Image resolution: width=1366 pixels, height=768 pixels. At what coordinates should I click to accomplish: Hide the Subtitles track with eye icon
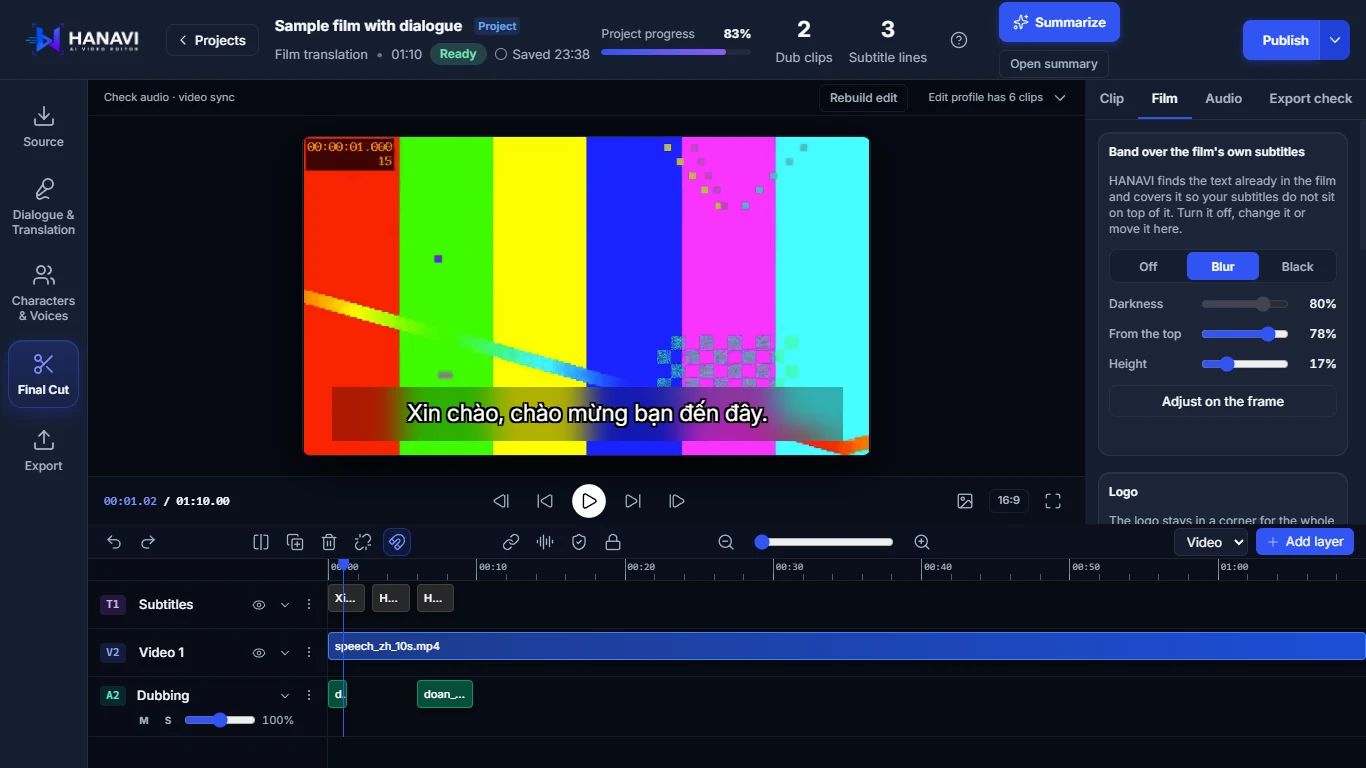point(258,605)
